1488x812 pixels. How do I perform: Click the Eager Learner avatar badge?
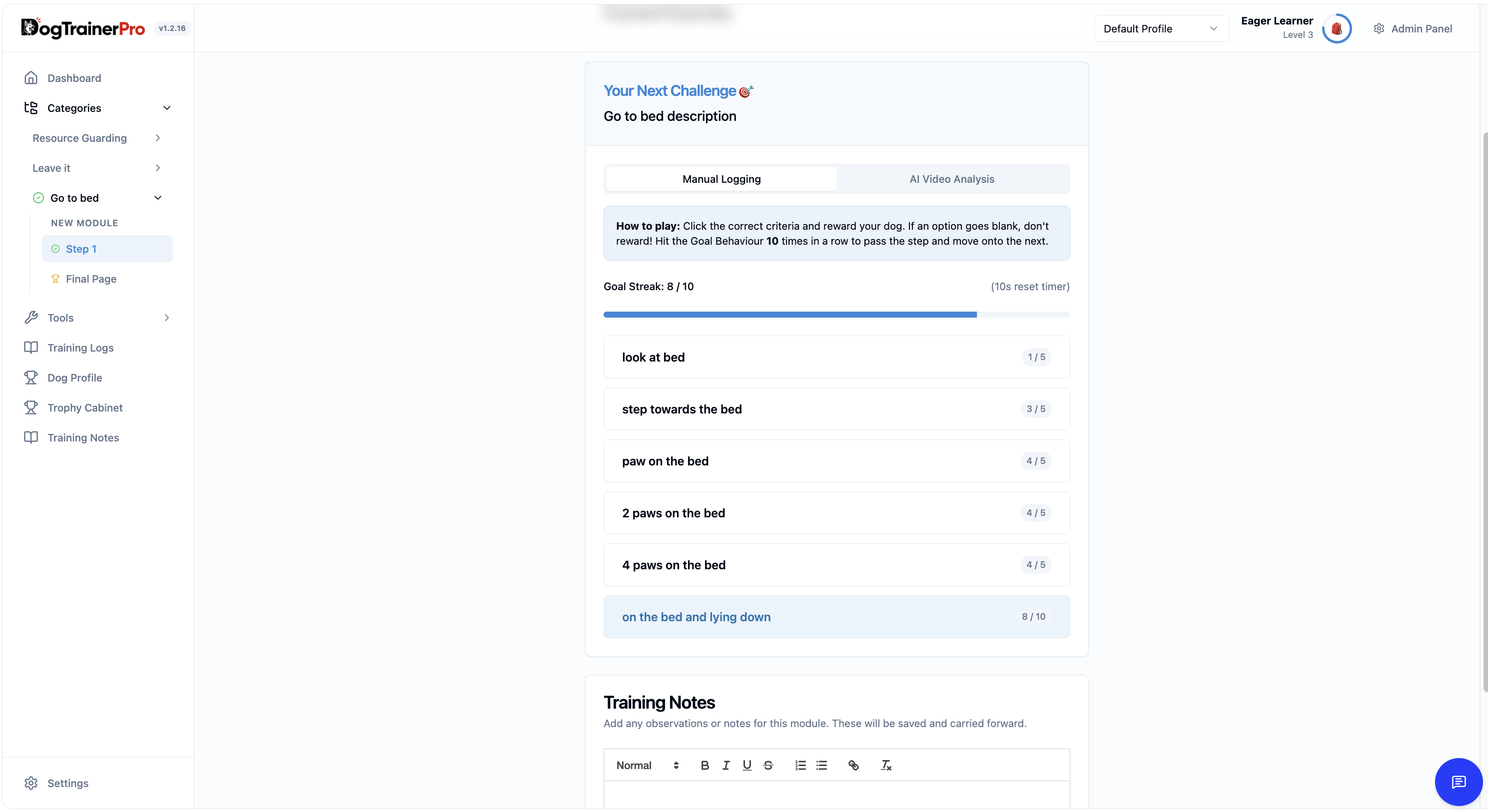1337,28
